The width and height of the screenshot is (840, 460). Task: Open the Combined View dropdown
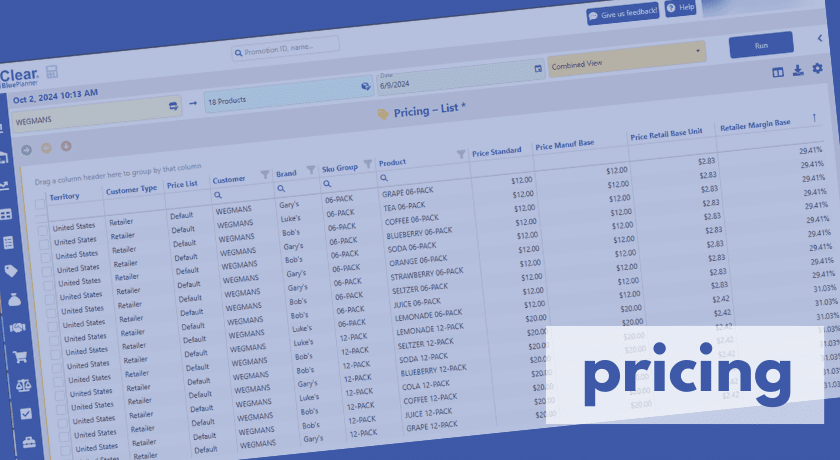(626, 59)
